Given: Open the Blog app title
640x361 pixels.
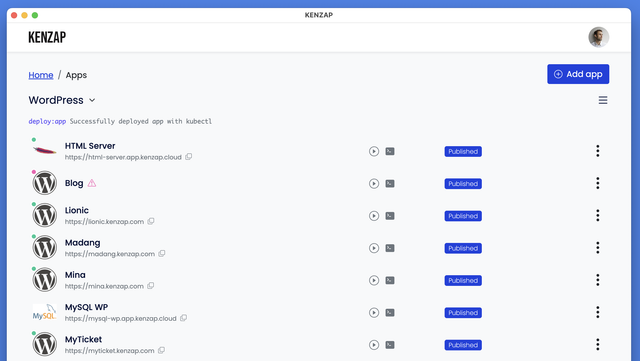Looking at the screenshot, I should tap(74, 183).
